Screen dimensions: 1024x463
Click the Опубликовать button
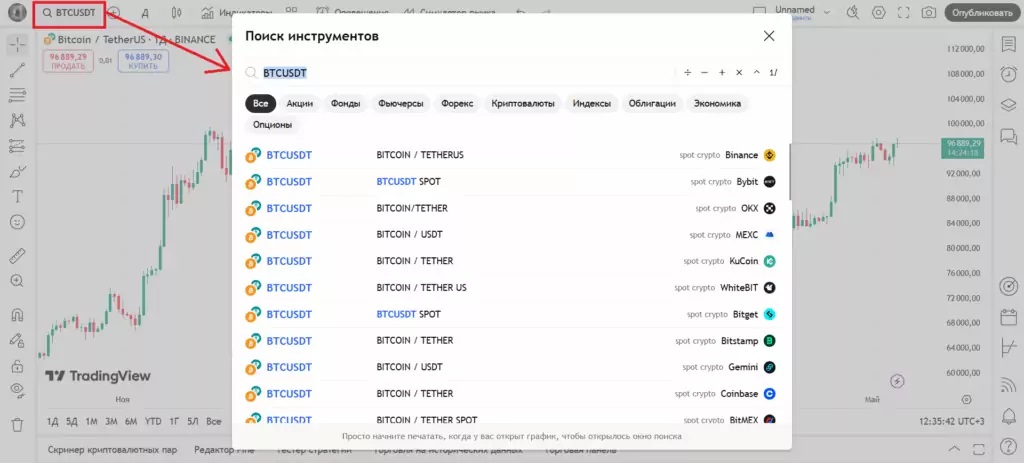tap(982, 12)
